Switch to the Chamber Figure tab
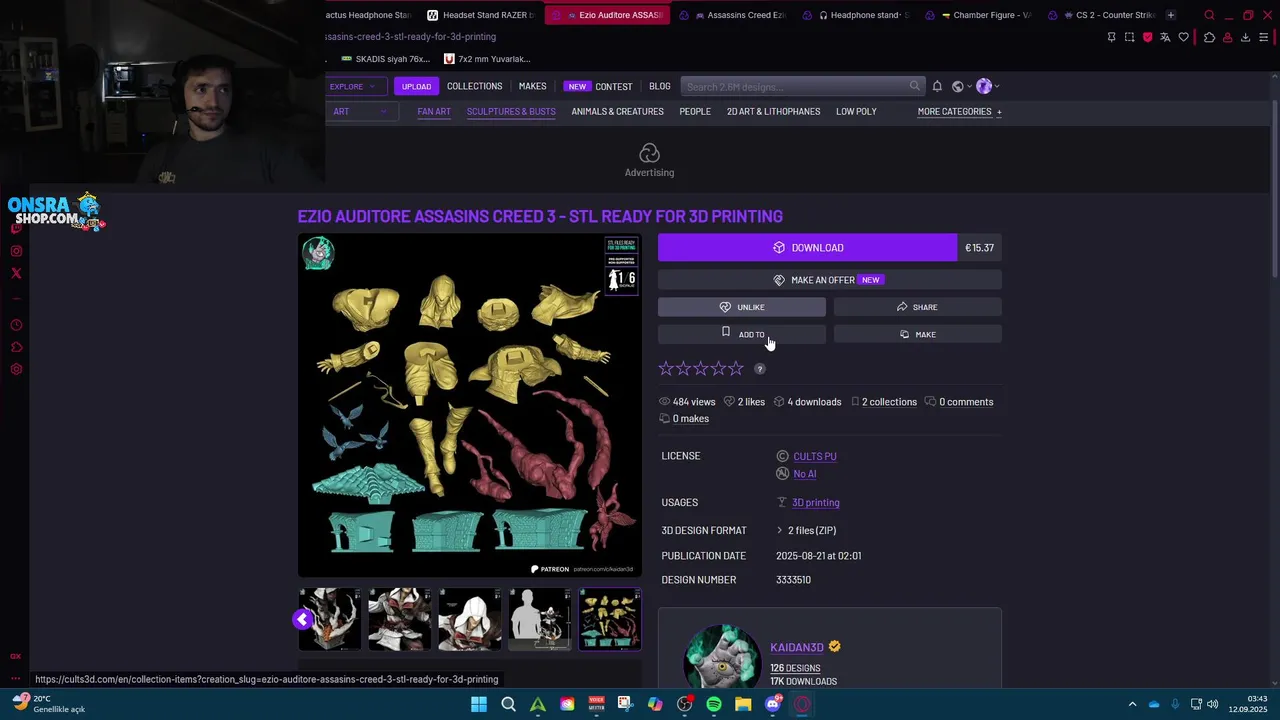1280x720 pixels. pyautogui.click(x=979, y=15)
